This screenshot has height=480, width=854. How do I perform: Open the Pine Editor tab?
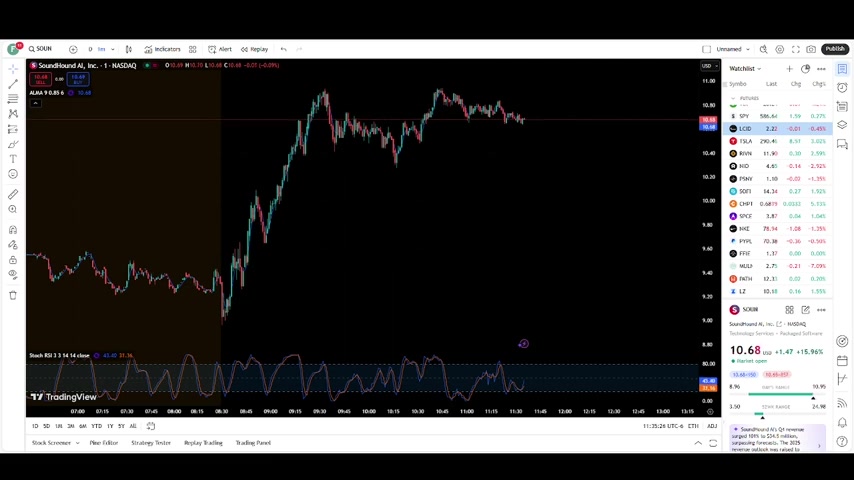coord(103,443)
